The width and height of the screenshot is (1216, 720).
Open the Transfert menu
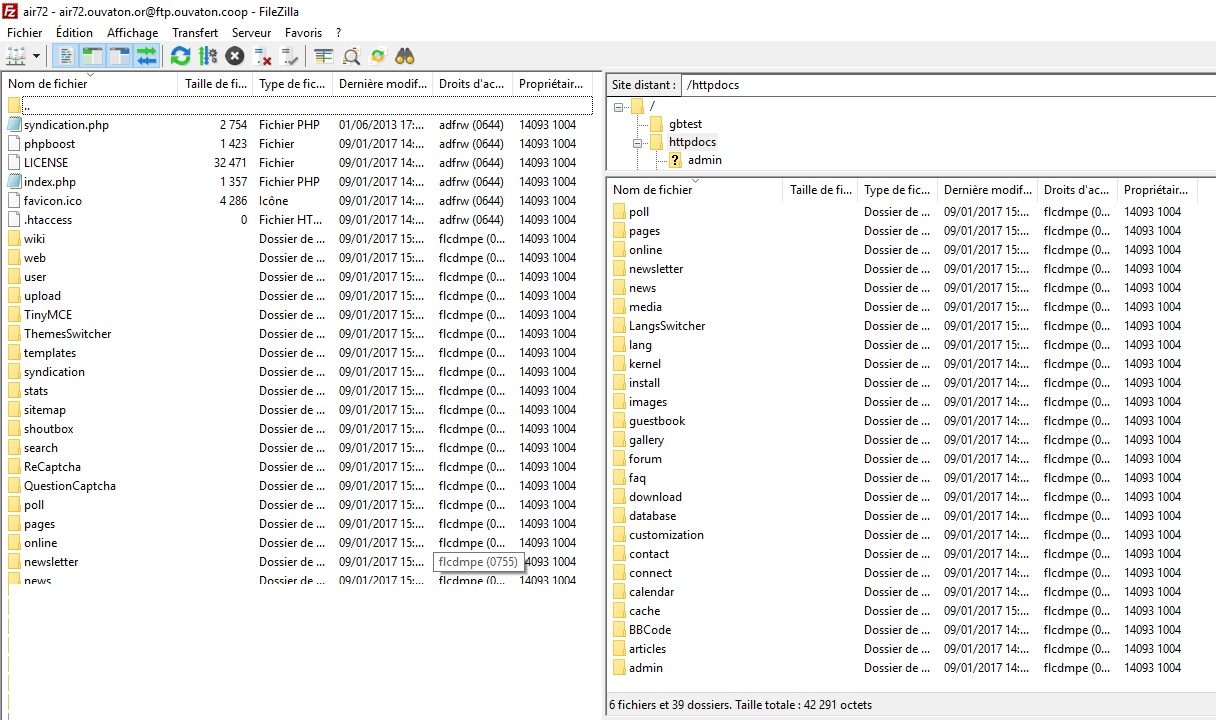coord(194,33)
